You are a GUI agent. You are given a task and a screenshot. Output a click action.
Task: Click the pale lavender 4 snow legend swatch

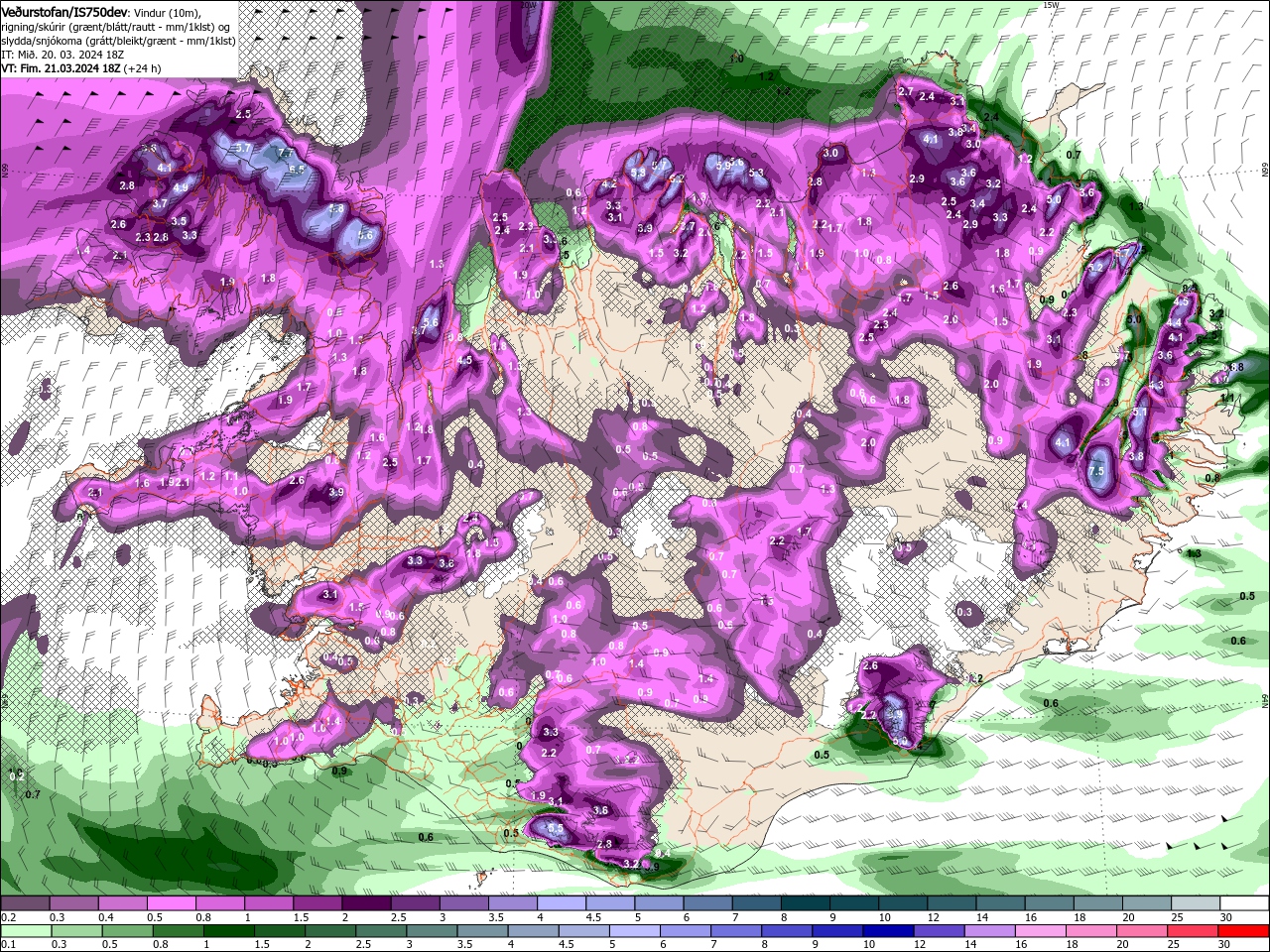coord(560,903)
